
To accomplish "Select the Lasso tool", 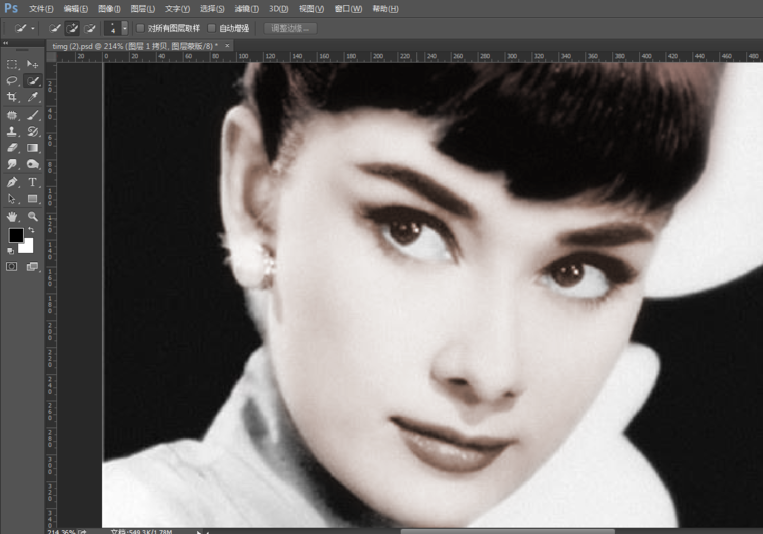I will [x=12, y=81].
